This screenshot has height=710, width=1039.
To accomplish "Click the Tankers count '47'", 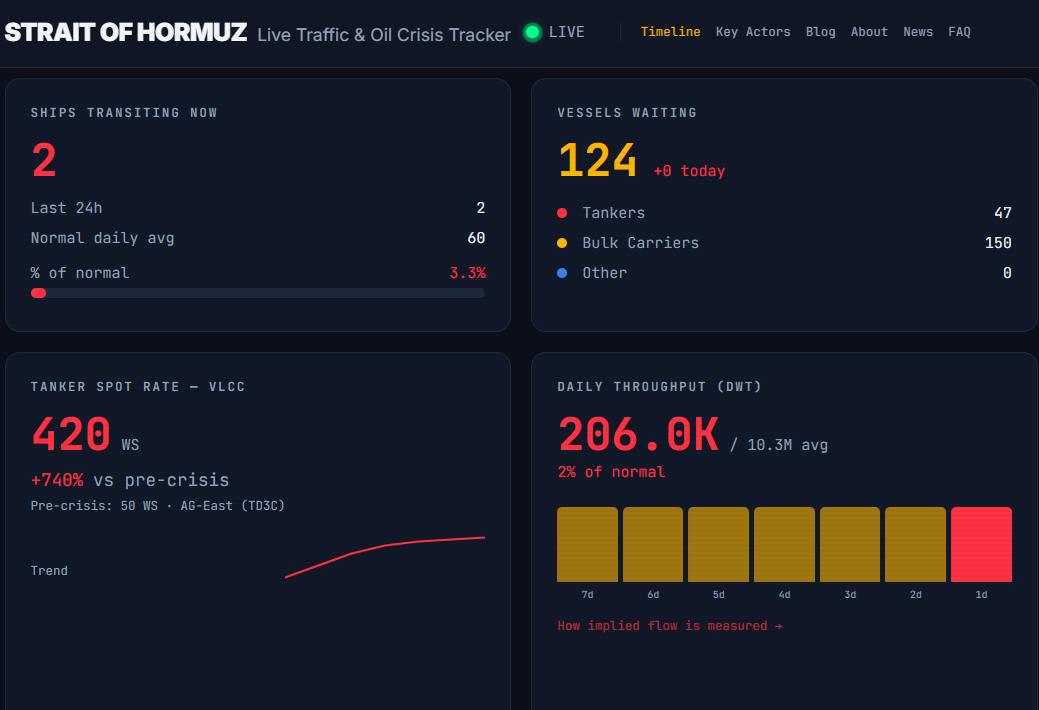I will point(1003,213).
